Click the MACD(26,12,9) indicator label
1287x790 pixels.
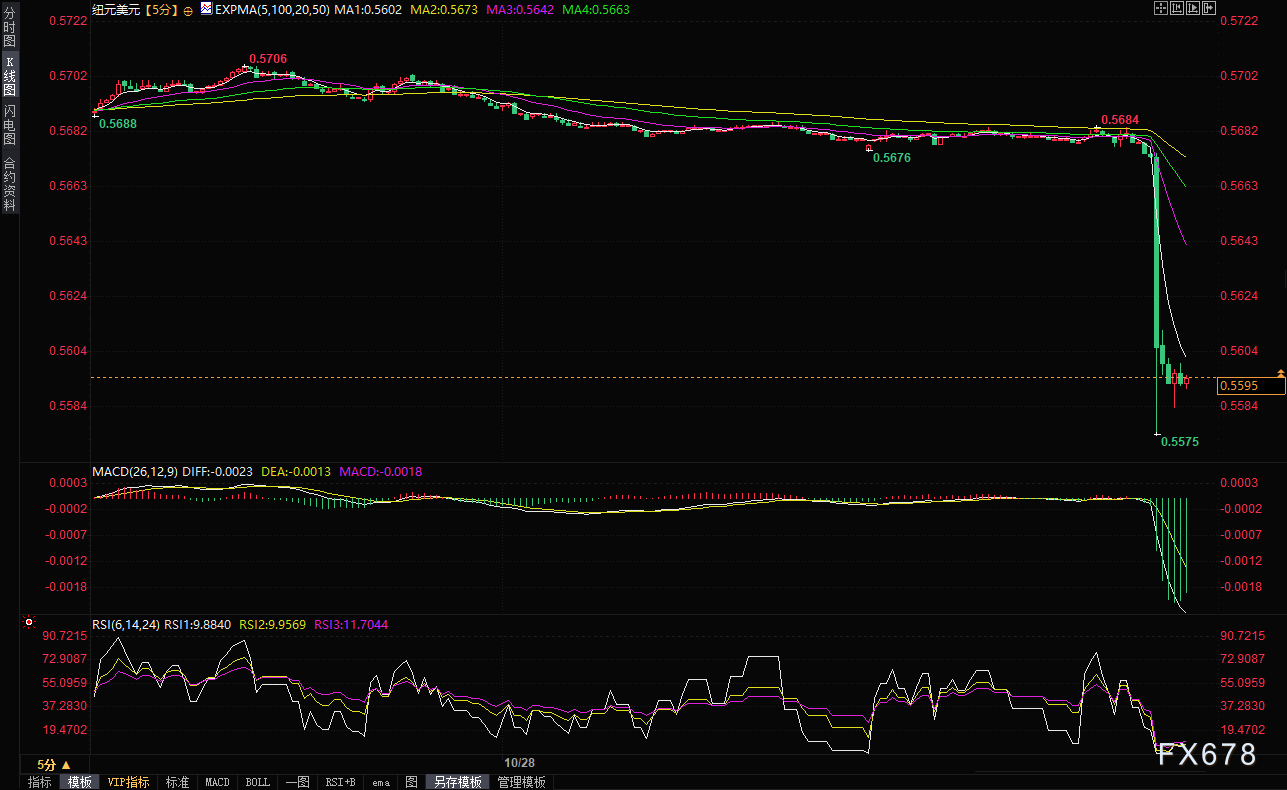(x=134, y=471)
